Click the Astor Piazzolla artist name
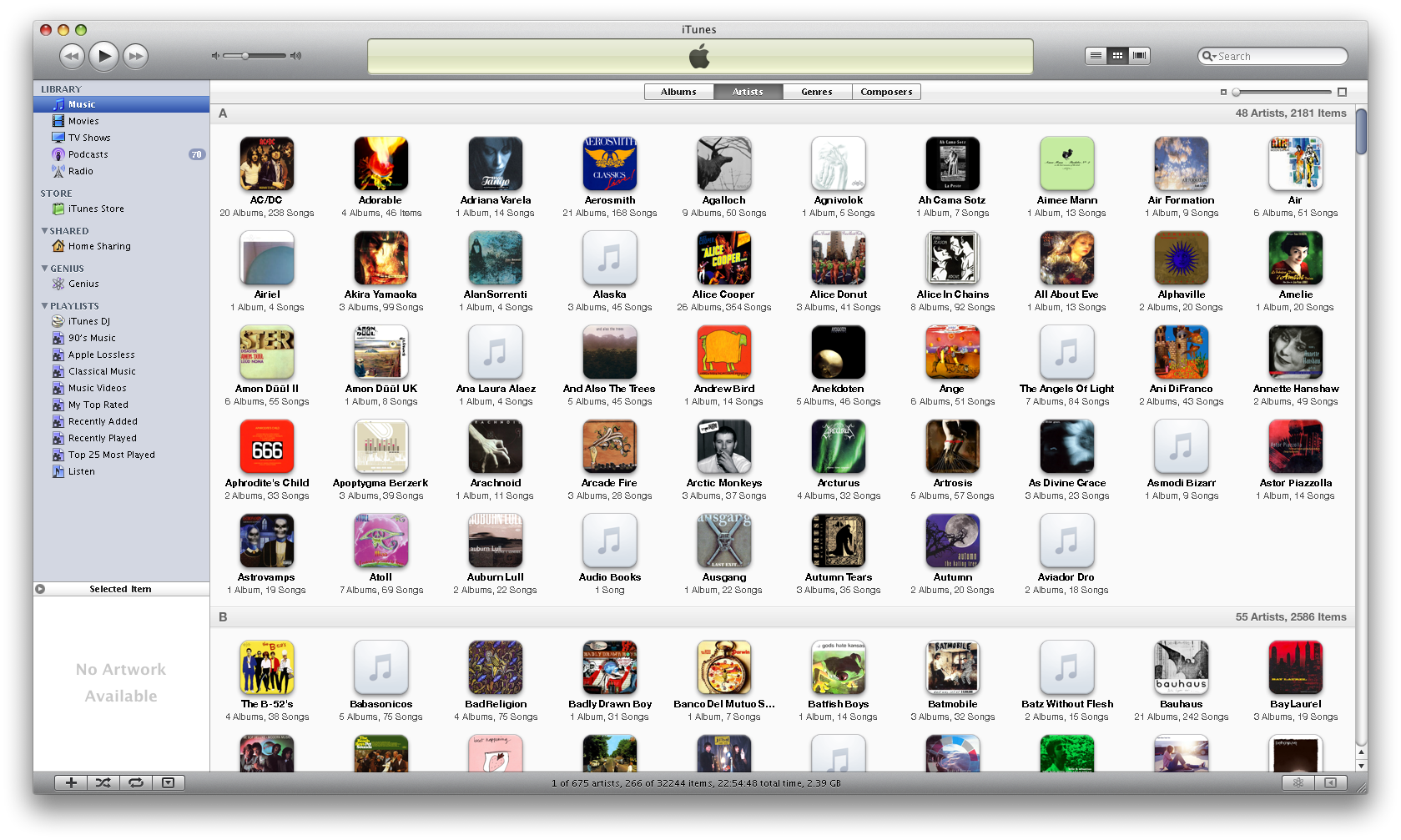1401x840 pixels. 1296,483
